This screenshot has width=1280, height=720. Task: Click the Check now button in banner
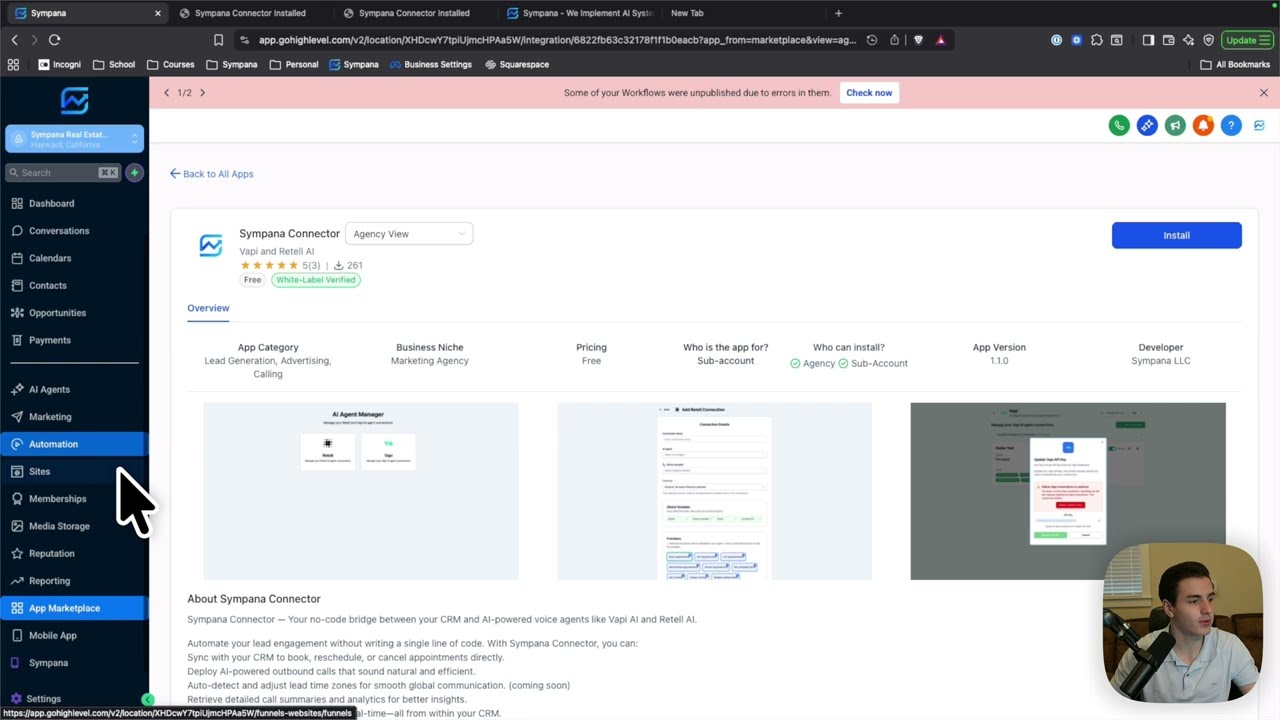(x=869, y=93)
